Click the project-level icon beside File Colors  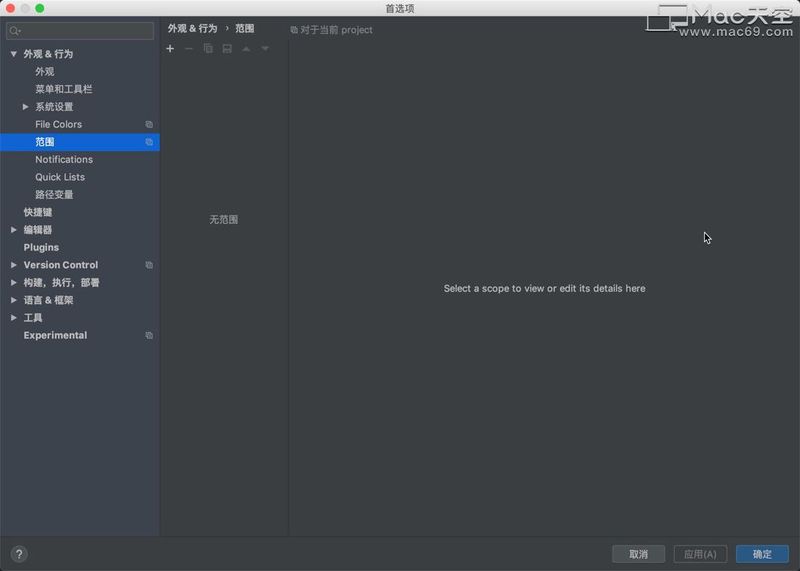tap(149, 125)
